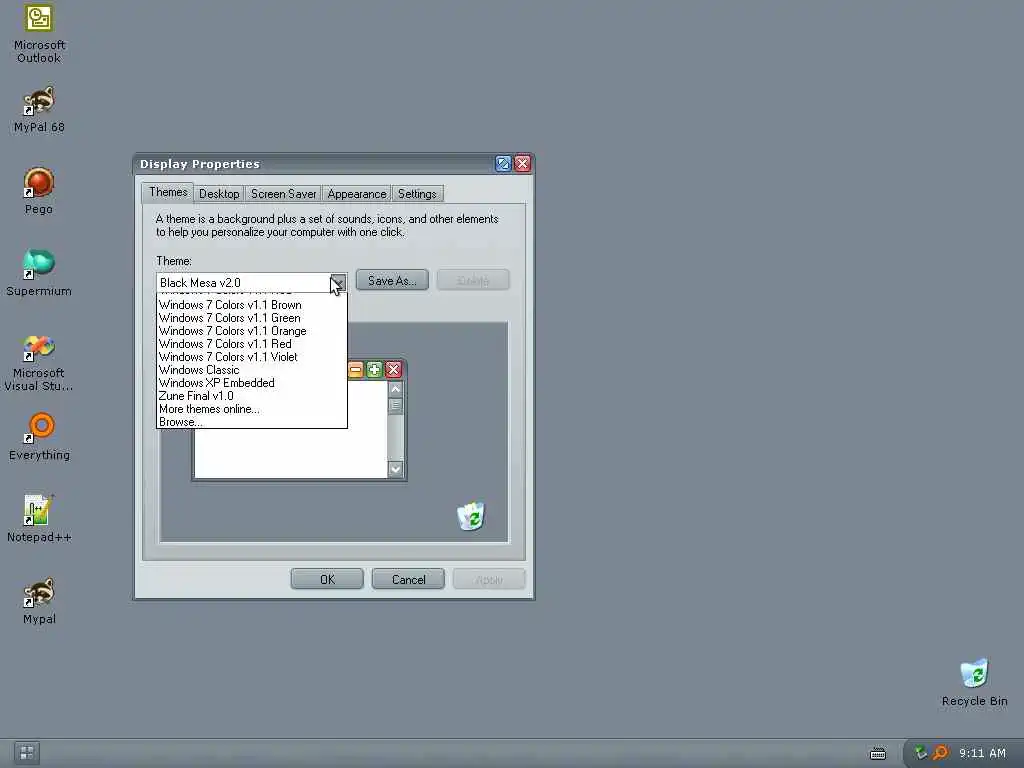Choose Windows 7 Colors v1.1 Orange
Image resolution: width=1024 pixels, height=768 pixels.
click(x=251, y=331)
